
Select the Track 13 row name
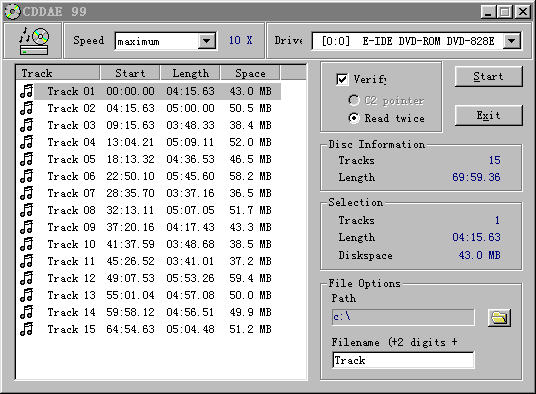click(71, 295)
